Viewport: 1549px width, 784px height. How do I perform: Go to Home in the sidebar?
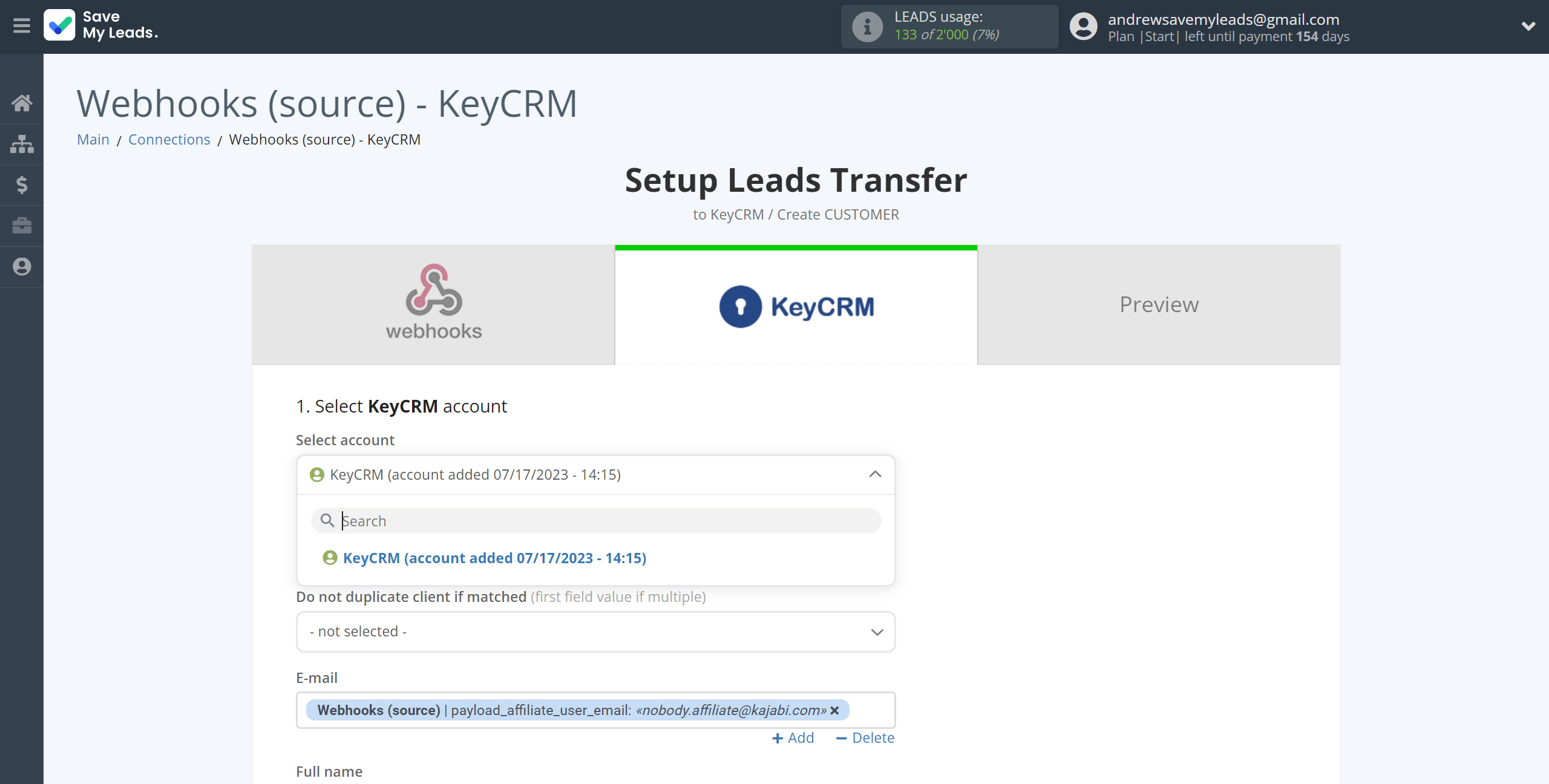pyautogui.click(x=22, y=103)
